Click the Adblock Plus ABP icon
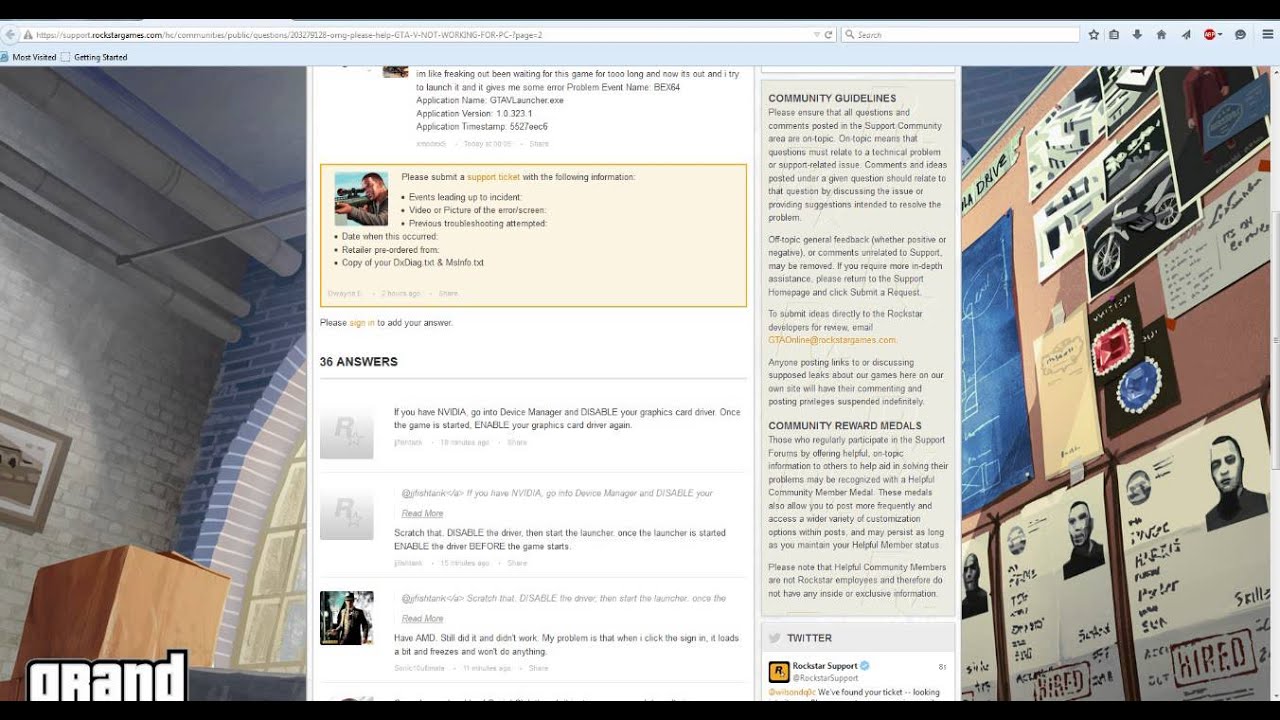Screen dimensions: 1280x720 point(1209,34)
